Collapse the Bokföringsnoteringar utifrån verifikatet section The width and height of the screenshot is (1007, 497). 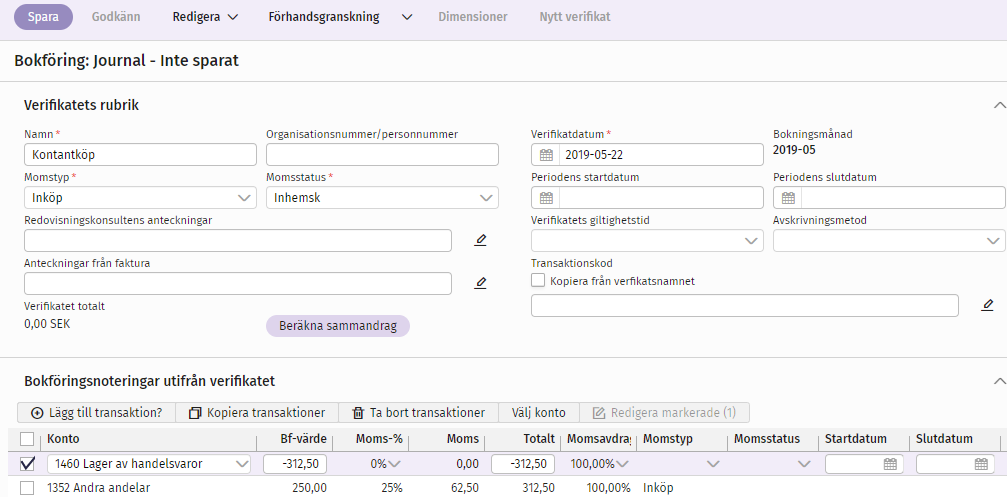coord(999,381)
